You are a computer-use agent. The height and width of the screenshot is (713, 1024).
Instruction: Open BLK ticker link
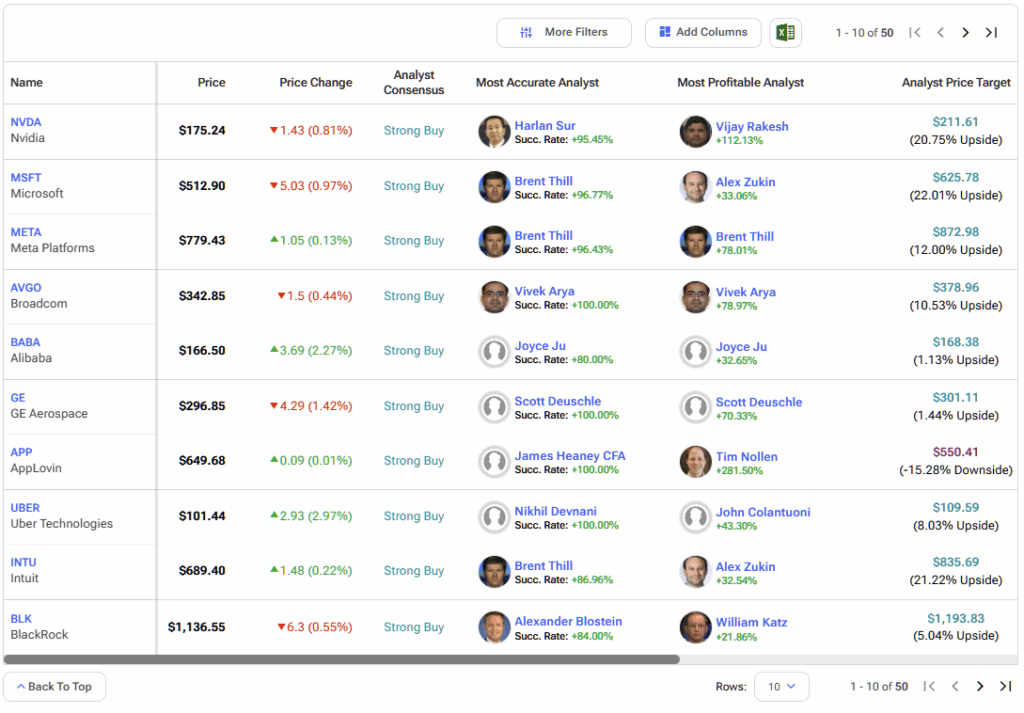click(x=21, y=618)
